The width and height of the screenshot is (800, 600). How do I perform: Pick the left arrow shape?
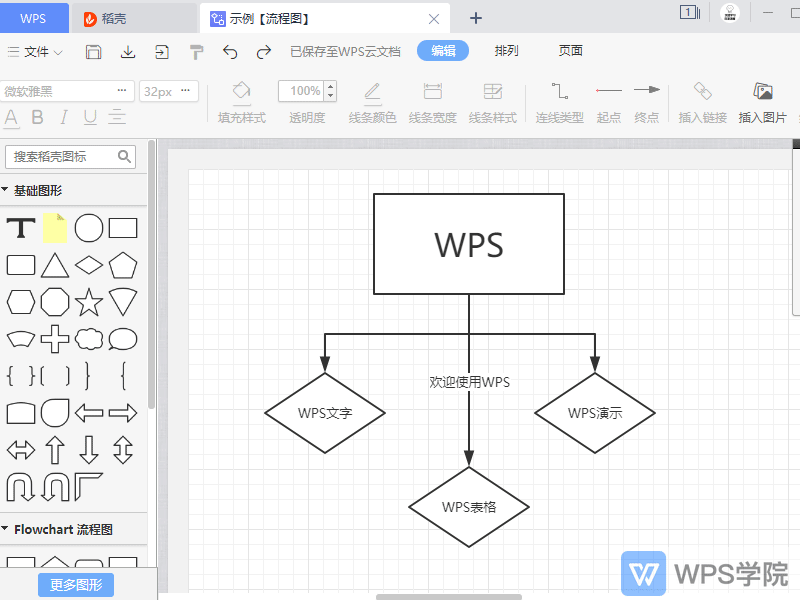[x=89, y=413]
